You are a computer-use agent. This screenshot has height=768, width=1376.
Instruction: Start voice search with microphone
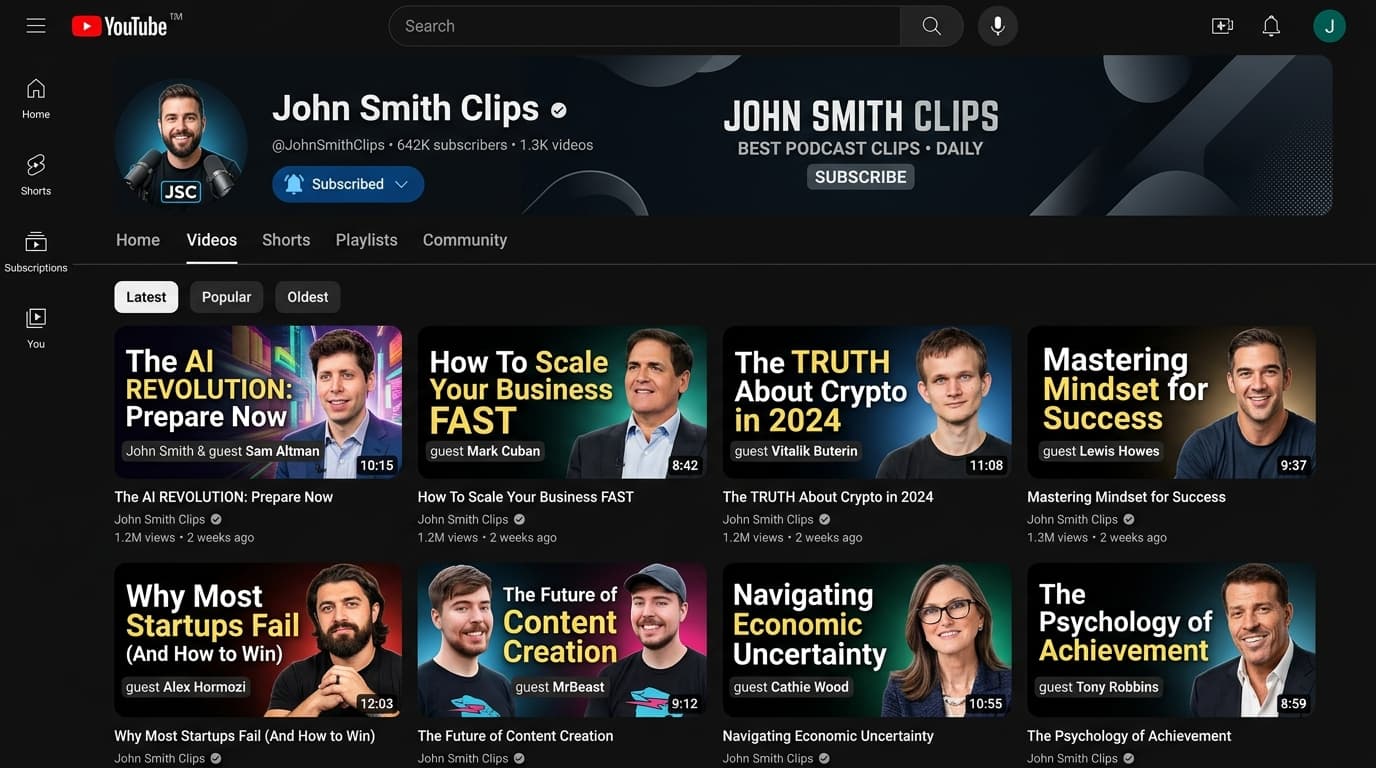tap(997, 26)
